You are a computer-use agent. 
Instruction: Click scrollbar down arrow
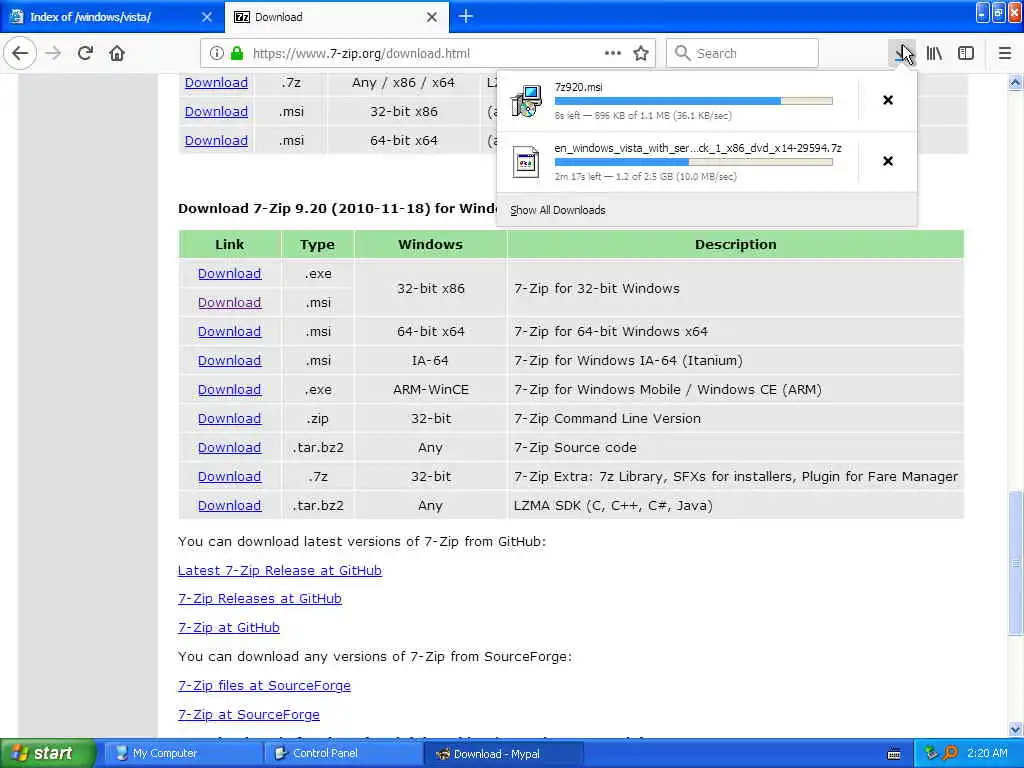(x=1016, y=729)
